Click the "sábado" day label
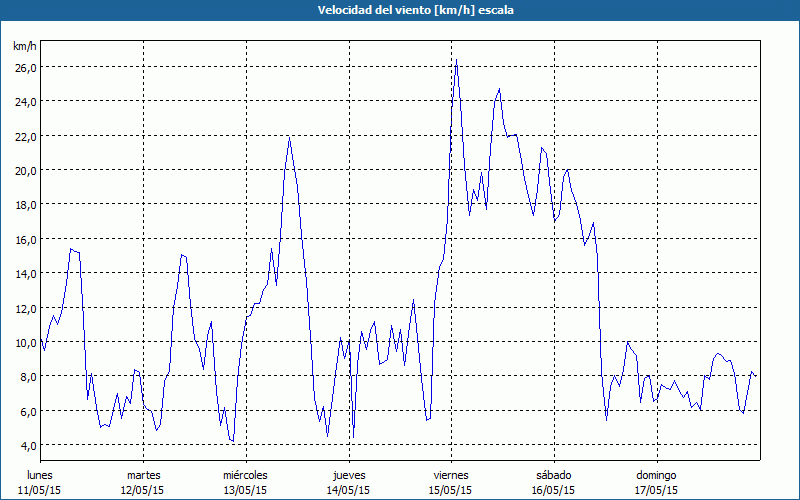 pyautogui.click(x=553, y=474)
